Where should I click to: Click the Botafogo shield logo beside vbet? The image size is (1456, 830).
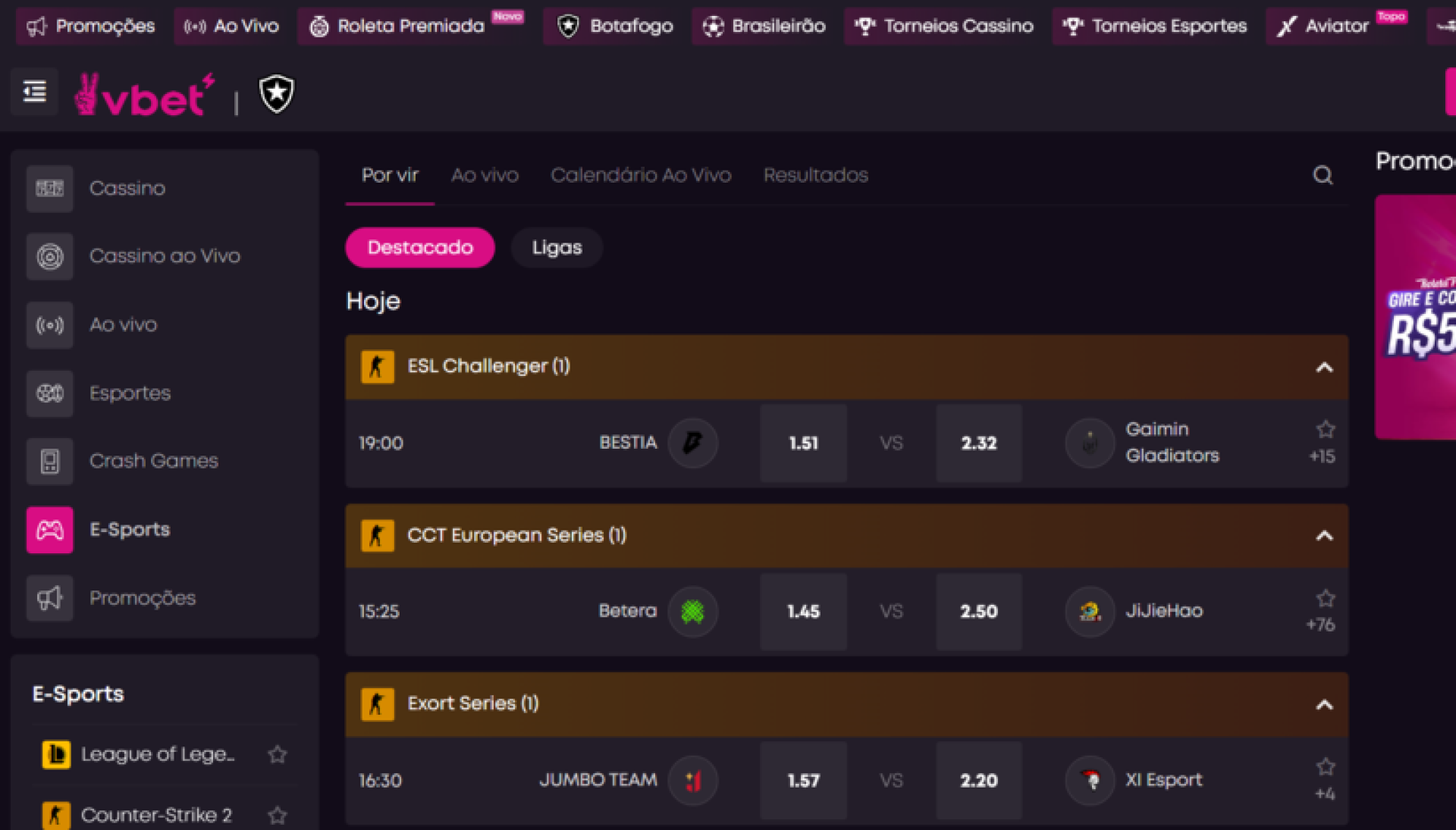[277, 94]
